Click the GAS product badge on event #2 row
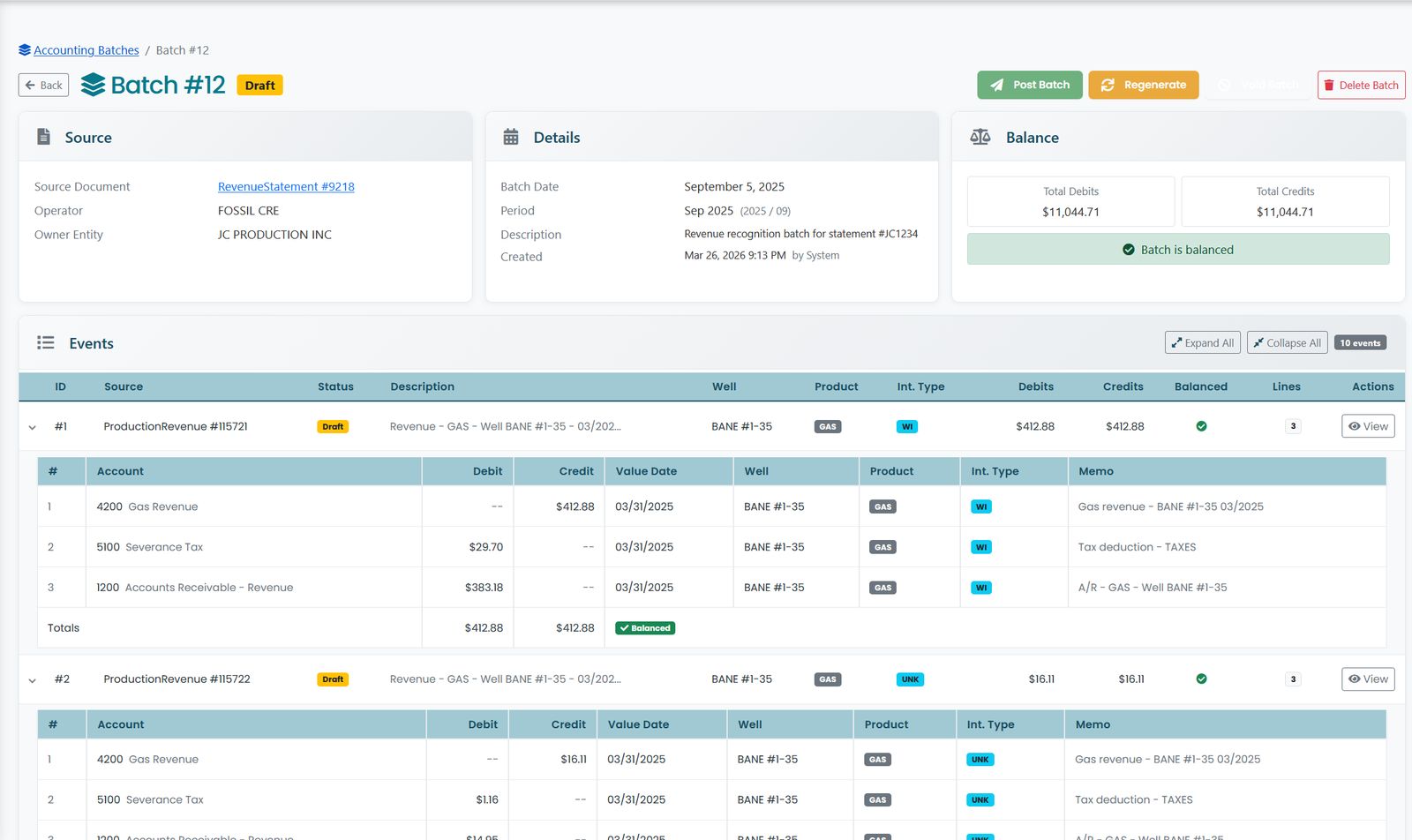 828,679
